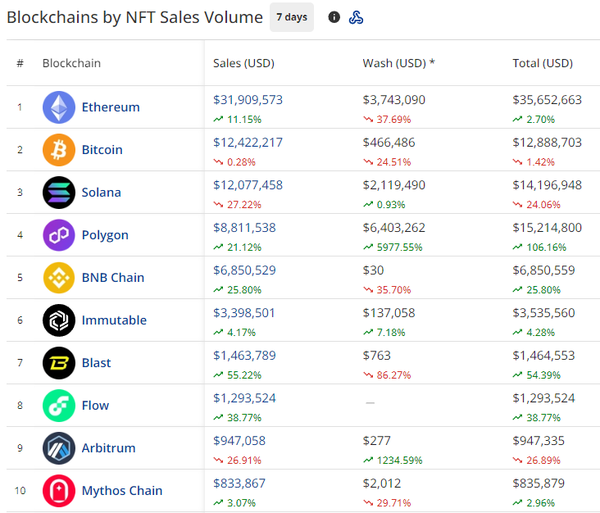Click the BNB Chain logo icon
The width and height of the screenshot is (600, 513).
[x=59, y=277]
